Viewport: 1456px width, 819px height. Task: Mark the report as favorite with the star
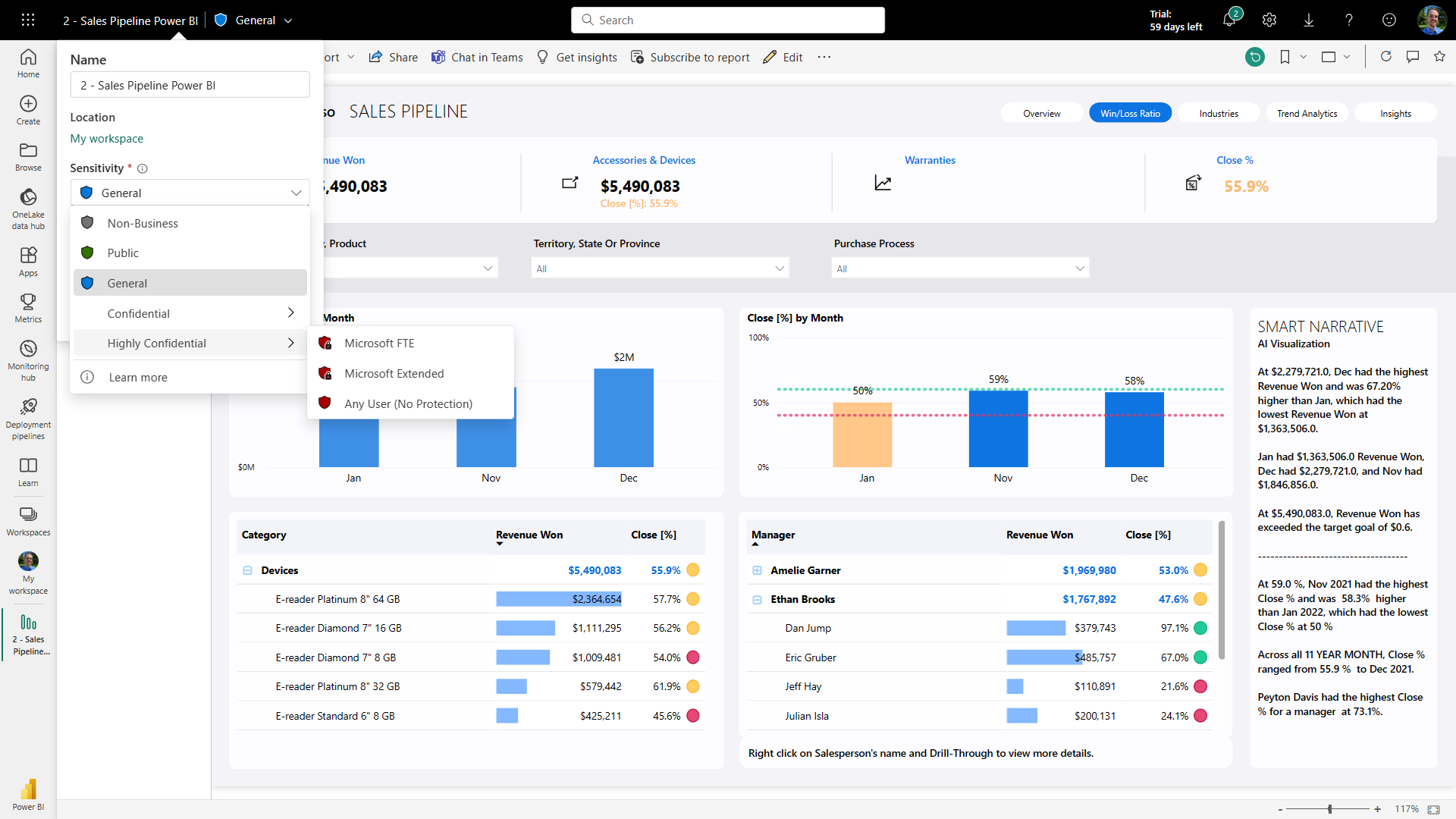(x=1440, y=56)
